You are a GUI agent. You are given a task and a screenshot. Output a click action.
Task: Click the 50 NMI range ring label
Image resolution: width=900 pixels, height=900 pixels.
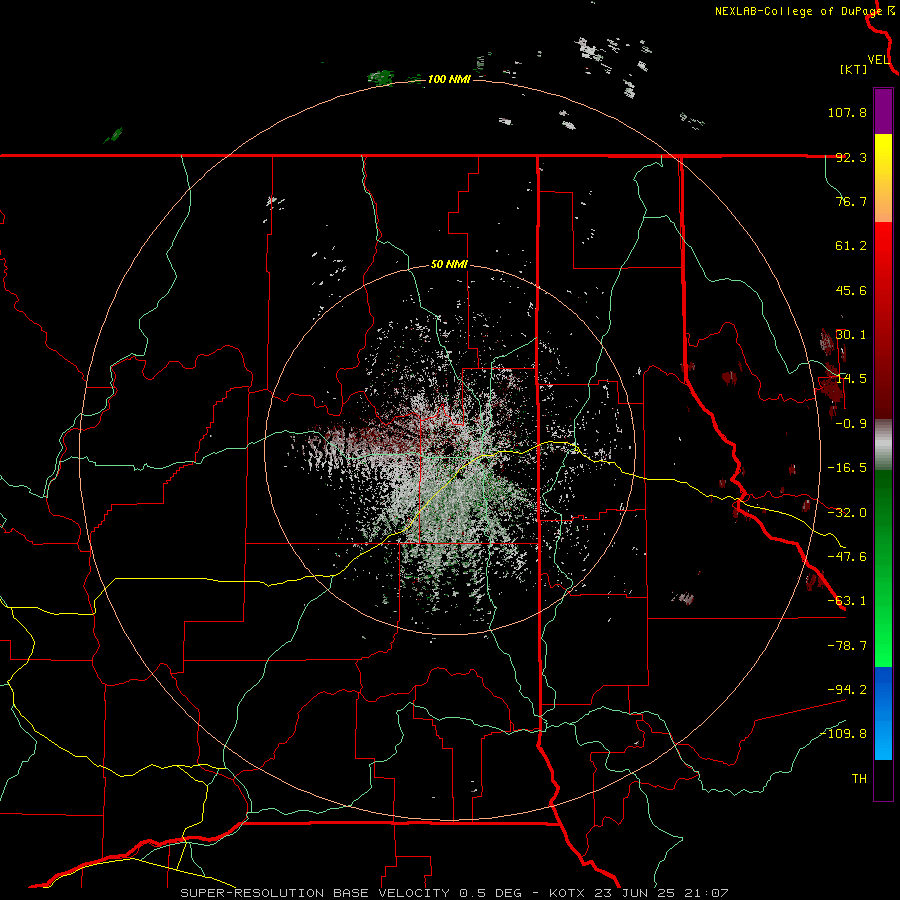[x=449, y=265]
